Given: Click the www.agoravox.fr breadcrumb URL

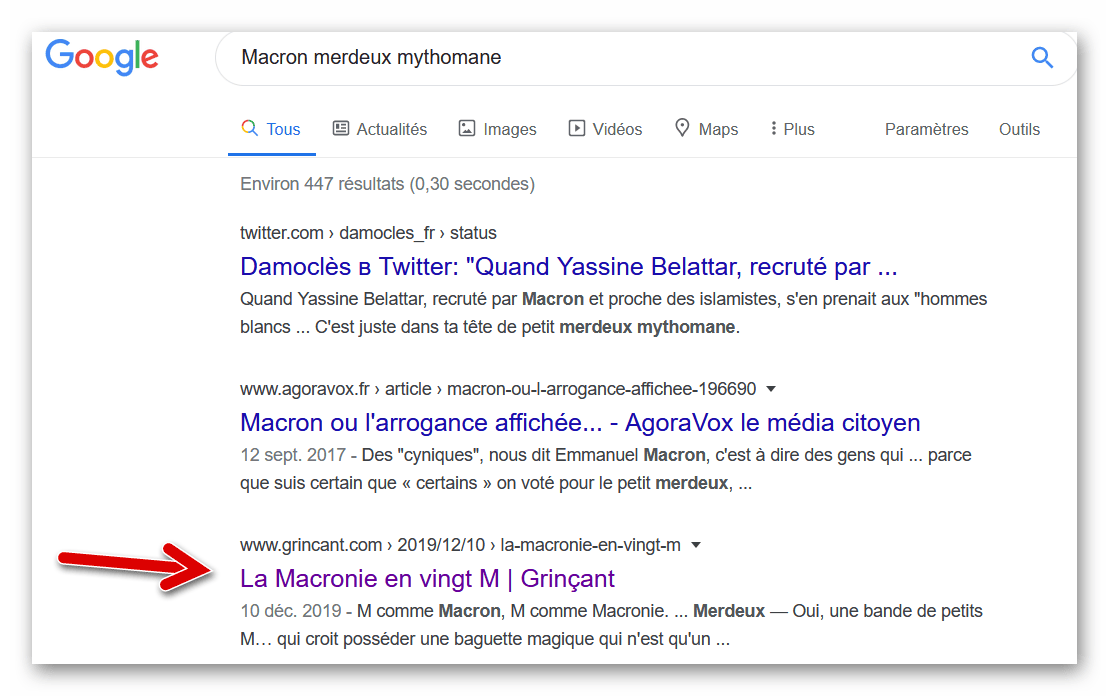Looking at the screenshot, I should click(498, 389).
